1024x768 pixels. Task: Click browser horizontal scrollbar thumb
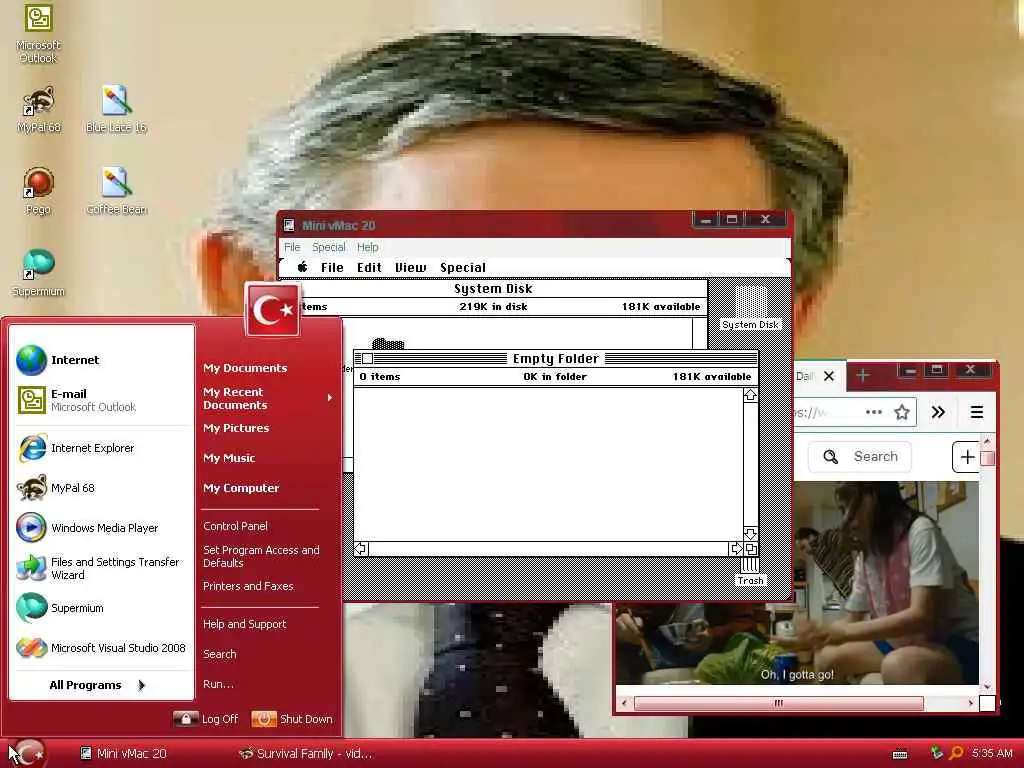778,703
